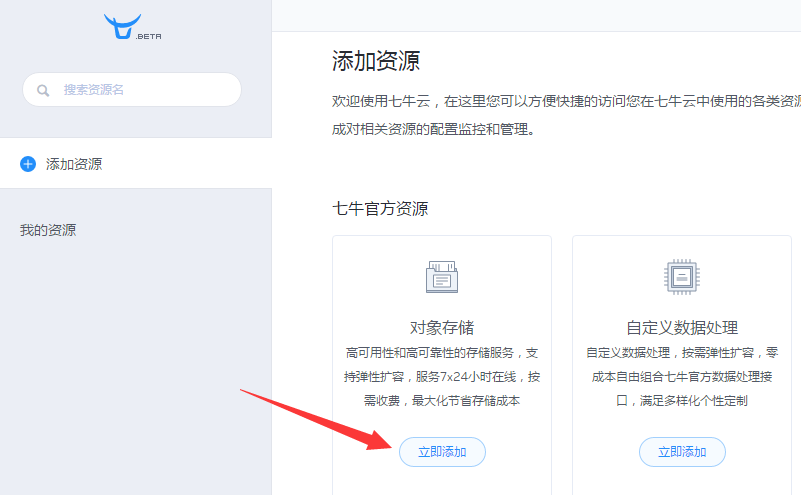The width and height of the screenshot is (801, 495).
Task: Click the 七牛官方资源 section heading
Action: click(x=380, y=208)
